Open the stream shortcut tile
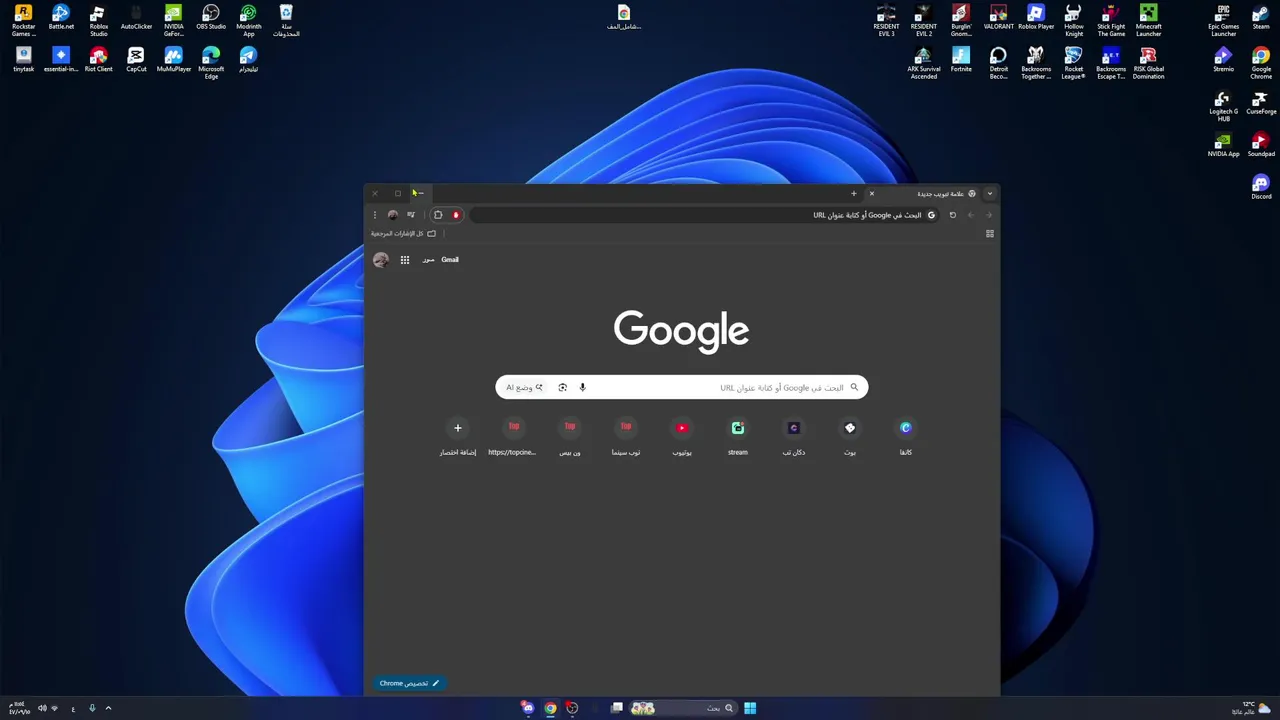 click(x=738, y=436)
